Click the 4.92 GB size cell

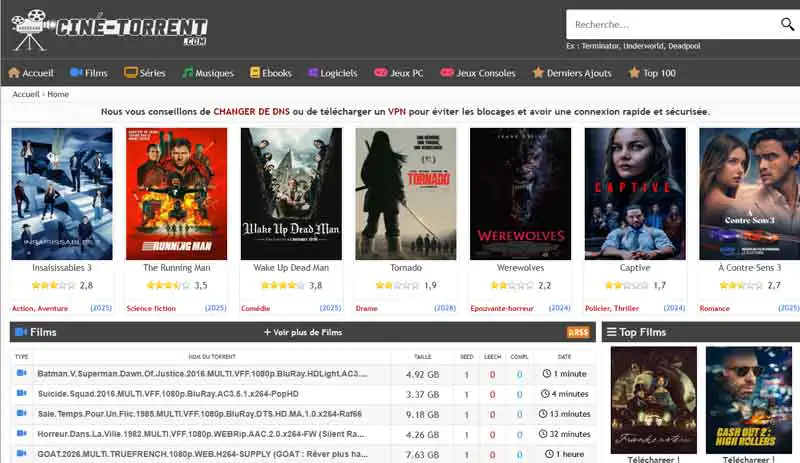pyautogui.click(x=422, y=374)
